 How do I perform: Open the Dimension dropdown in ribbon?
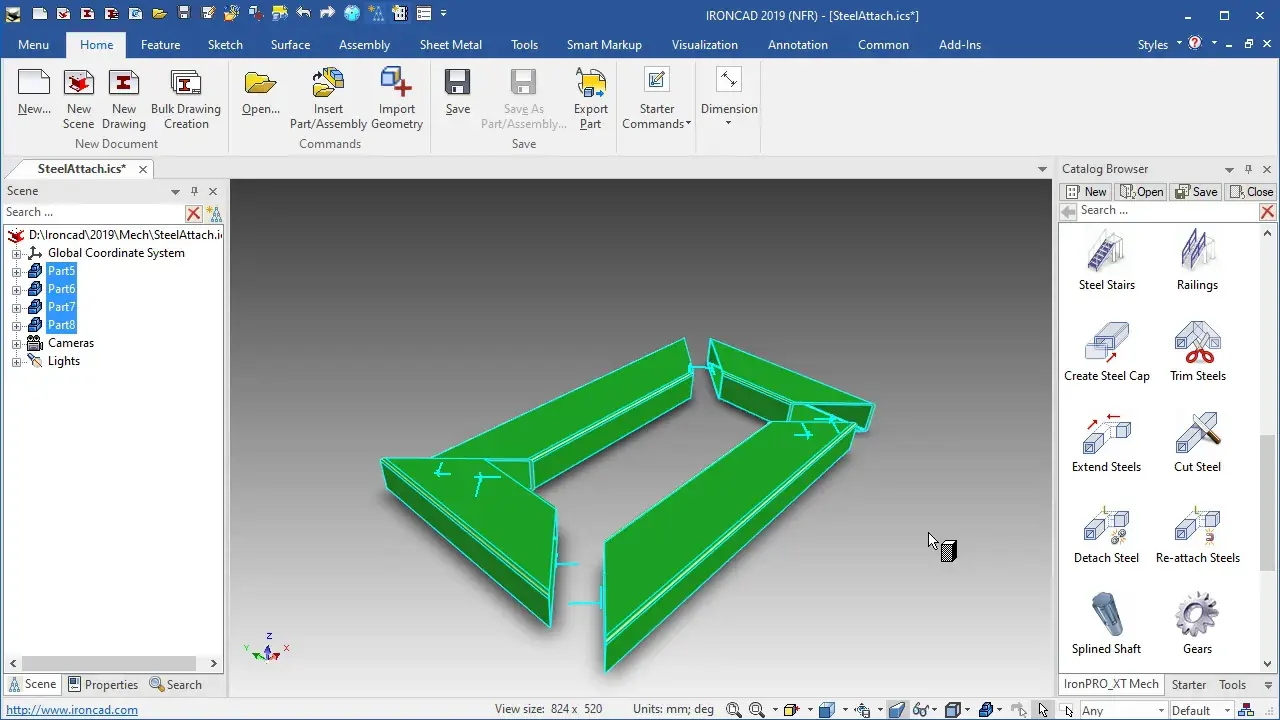729,98
